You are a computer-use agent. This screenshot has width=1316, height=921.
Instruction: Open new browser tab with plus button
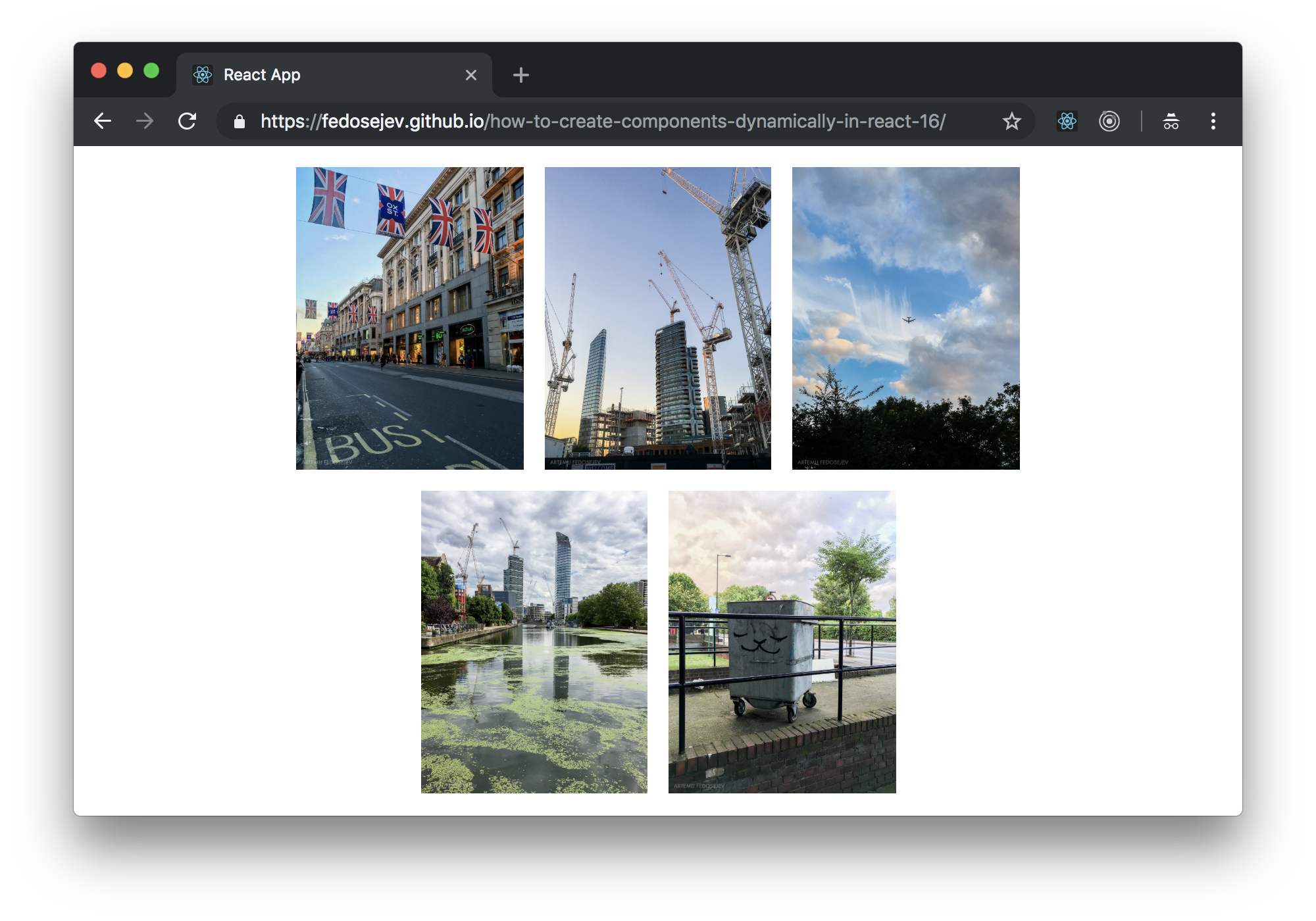point(521,75)
